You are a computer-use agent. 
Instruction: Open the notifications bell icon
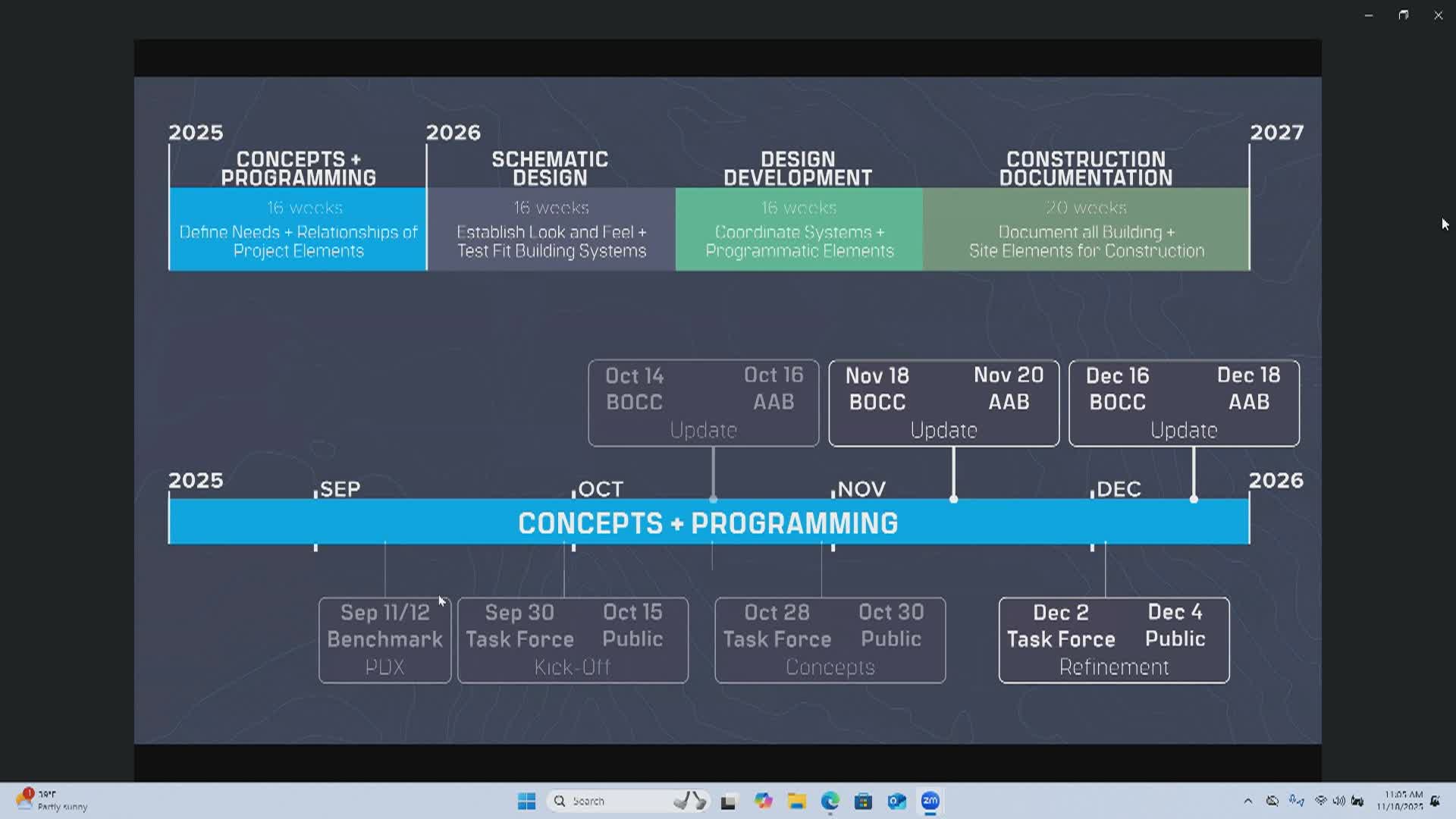tap(1435, 801)
